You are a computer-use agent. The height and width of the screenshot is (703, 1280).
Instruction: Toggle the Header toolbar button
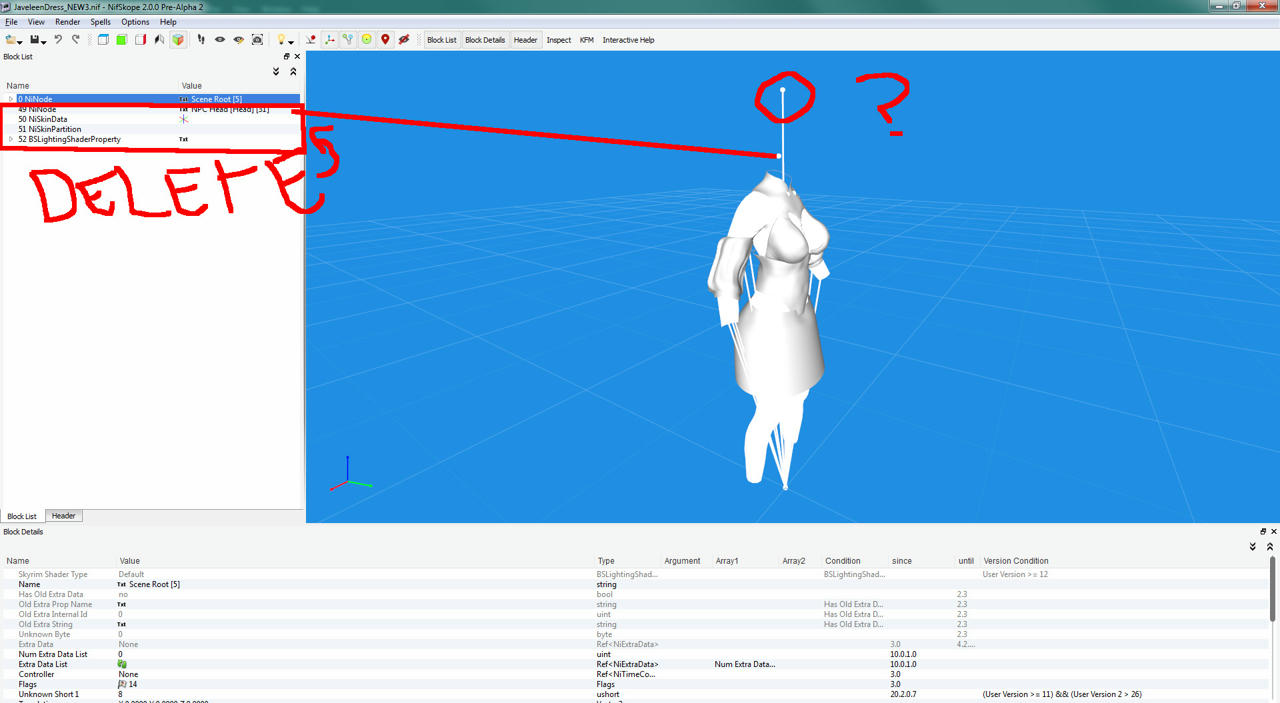pyautogui.click(x=526, y=40)
